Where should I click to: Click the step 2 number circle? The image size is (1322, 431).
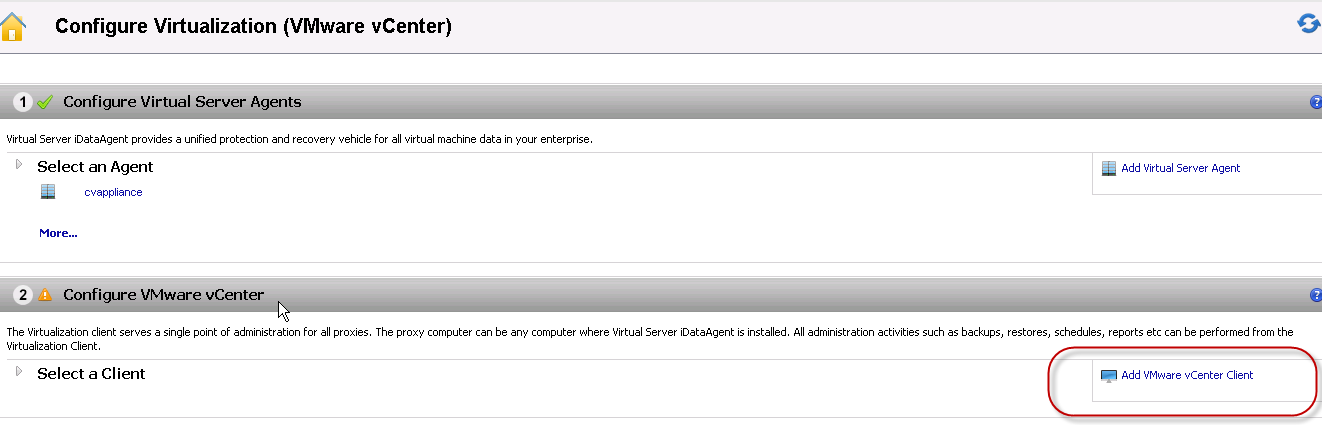pyautogui.click(x=23, y=295)
